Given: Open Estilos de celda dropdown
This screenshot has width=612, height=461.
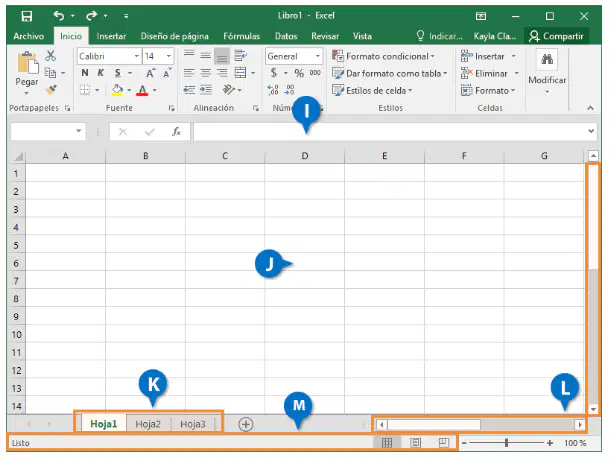Looking at the screenshot, I should click(x=372, y=91).
